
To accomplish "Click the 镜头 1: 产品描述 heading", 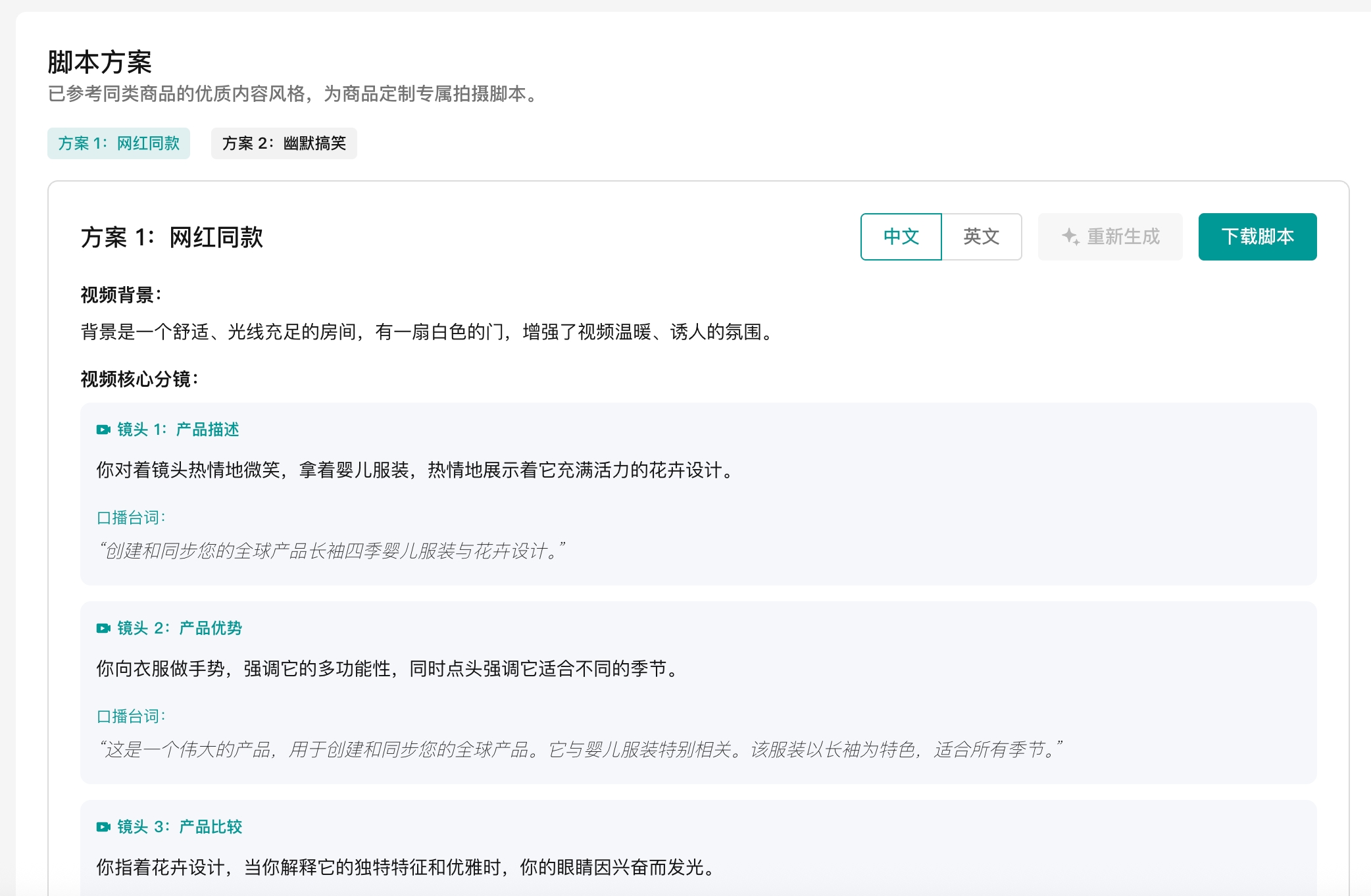I will [178, 430].
